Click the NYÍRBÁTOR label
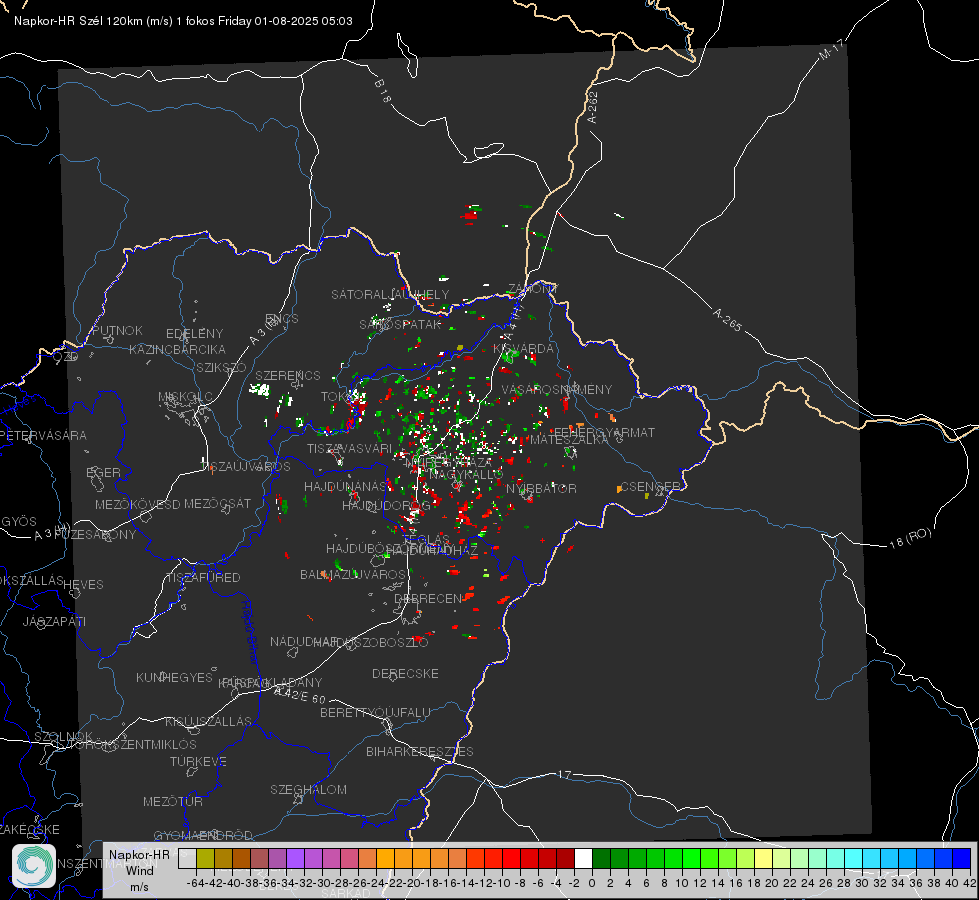Viewport: 979px width, 900px height. (x=541, y=488)
